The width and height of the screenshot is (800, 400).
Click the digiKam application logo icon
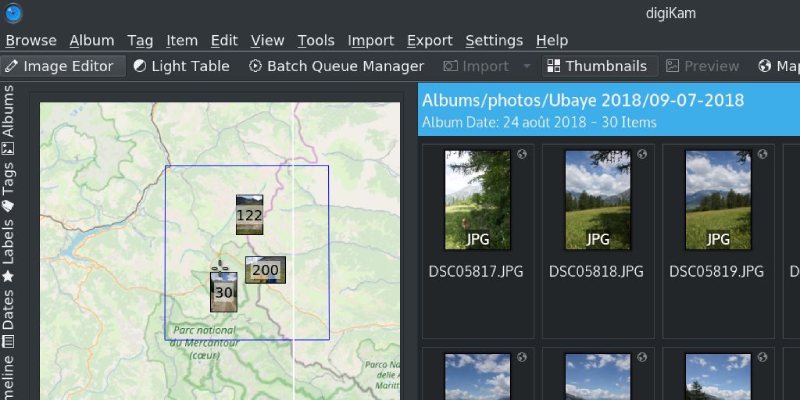12,12
